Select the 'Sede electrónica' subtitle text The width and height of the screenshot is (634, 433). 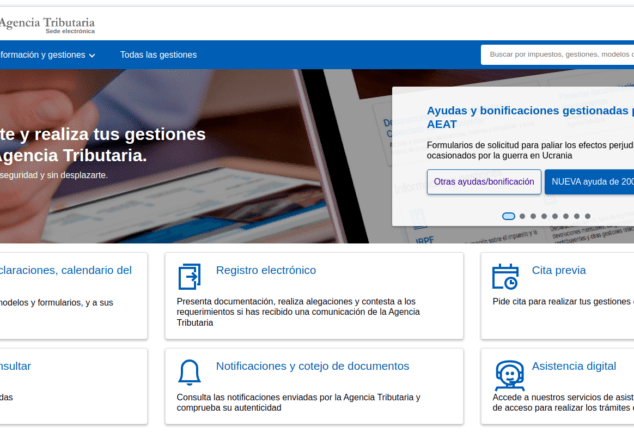coord(70,31)
